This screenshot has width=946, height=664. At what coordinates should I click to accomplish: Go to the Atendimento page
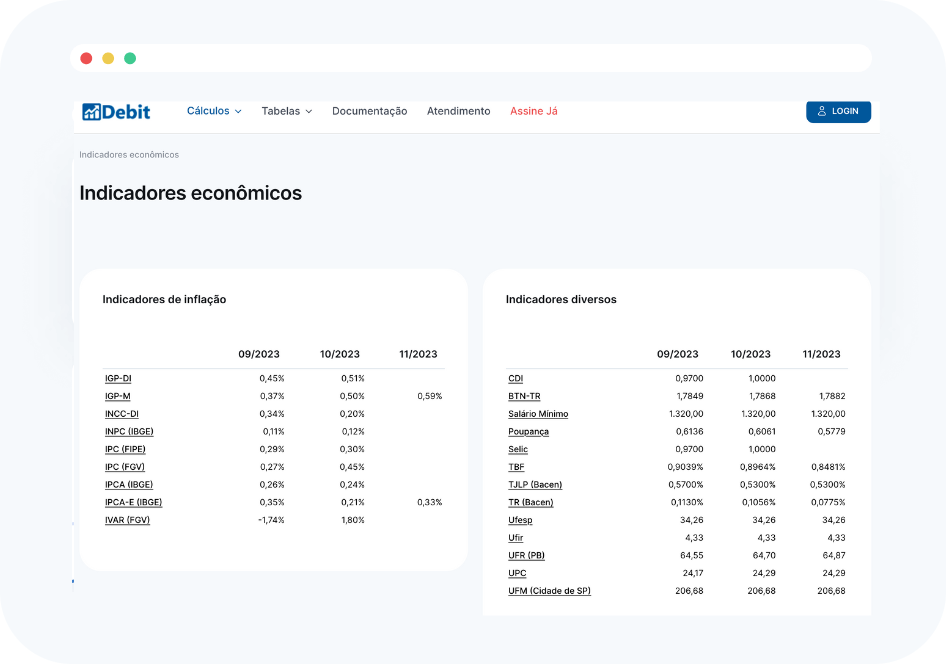(x=458, y=111)
